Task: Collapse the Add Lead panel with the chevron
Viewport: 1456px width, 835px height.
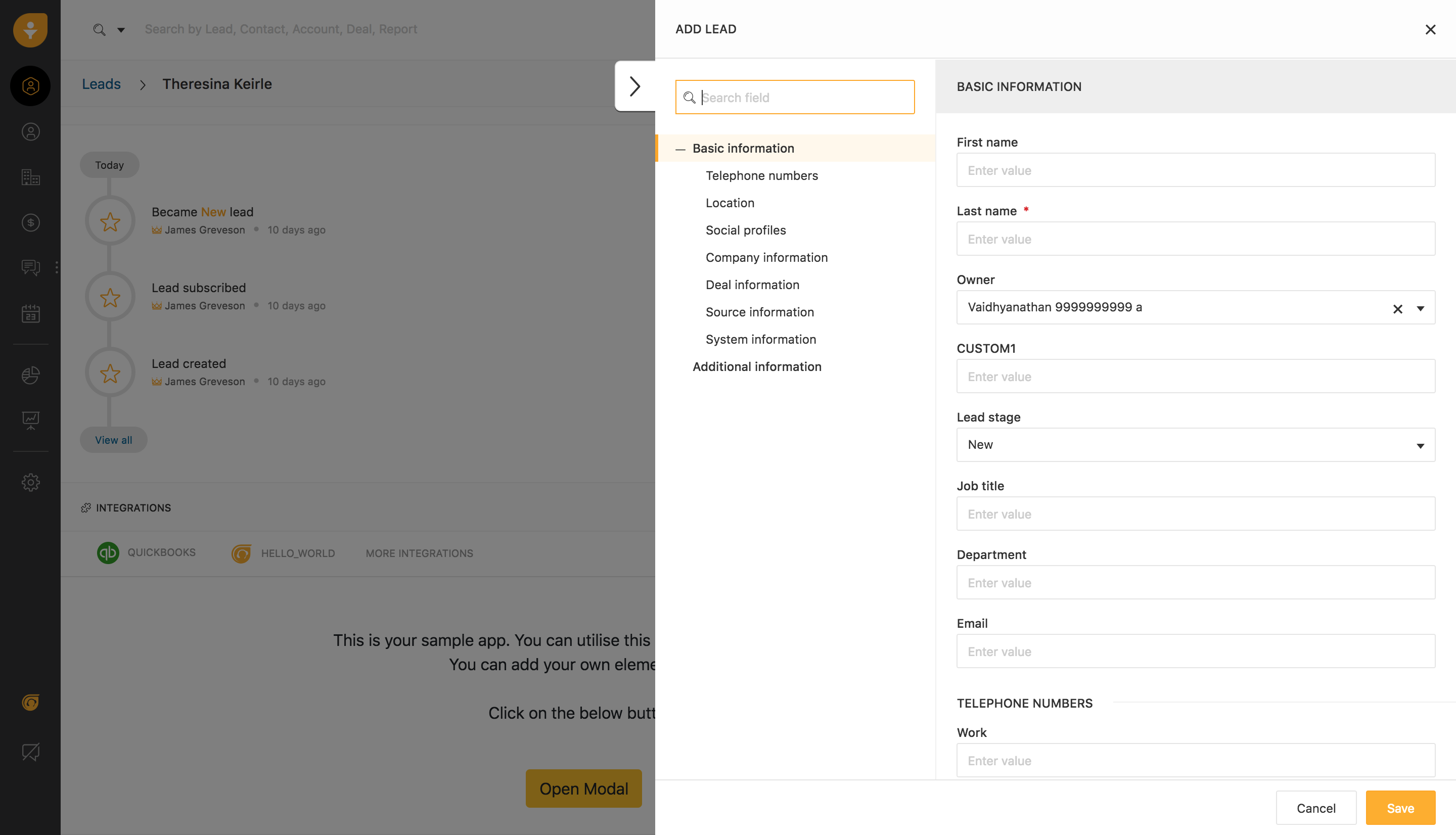Action: click(635, 86)
